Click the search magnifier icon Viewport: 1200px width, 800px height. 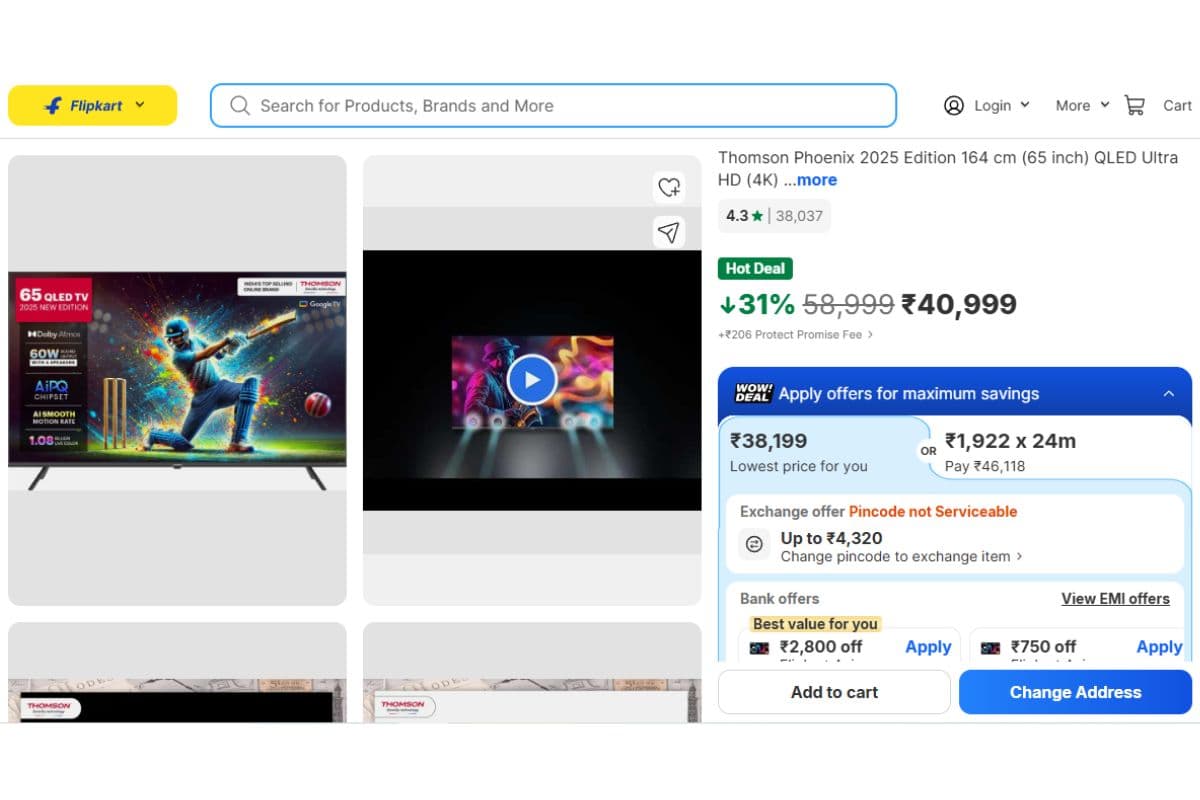click(240, 106)
